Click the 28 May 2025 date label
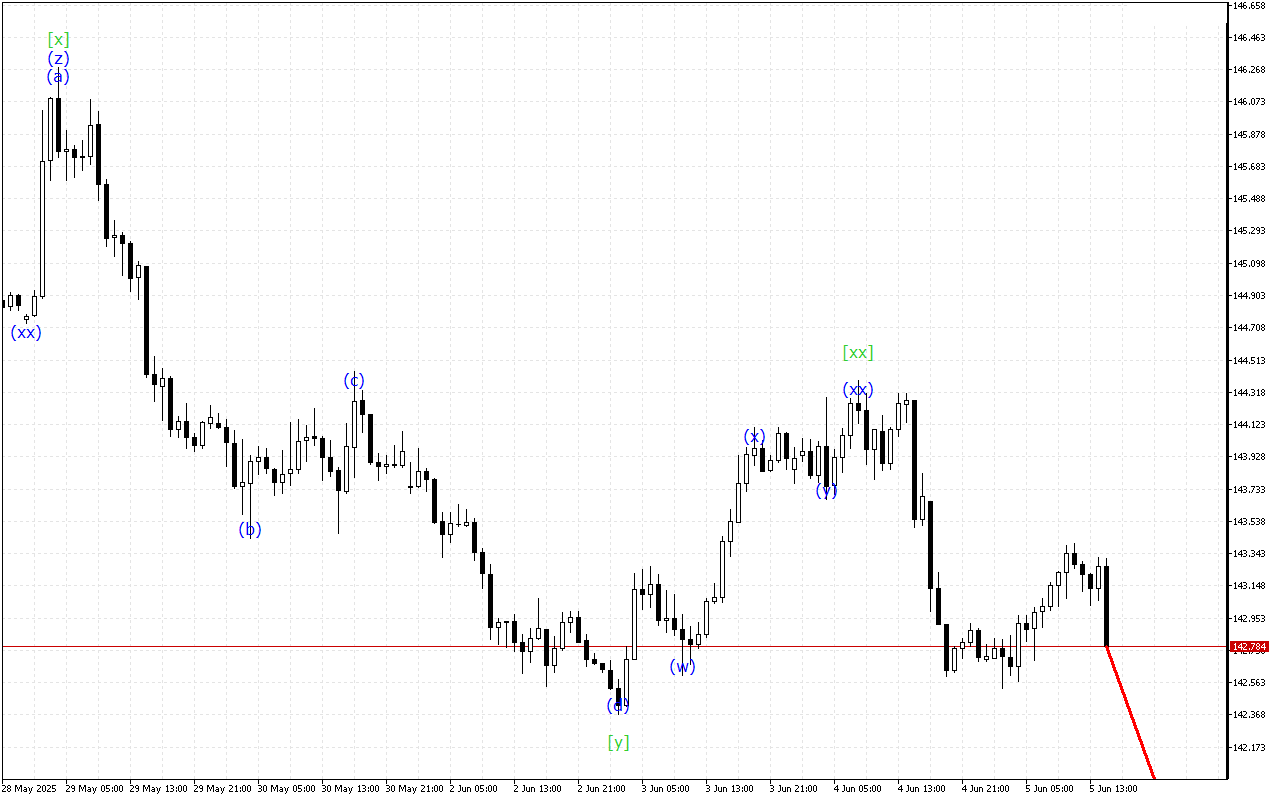The height and width of the screenshot is (800, 1280). (x=30, y=788)
